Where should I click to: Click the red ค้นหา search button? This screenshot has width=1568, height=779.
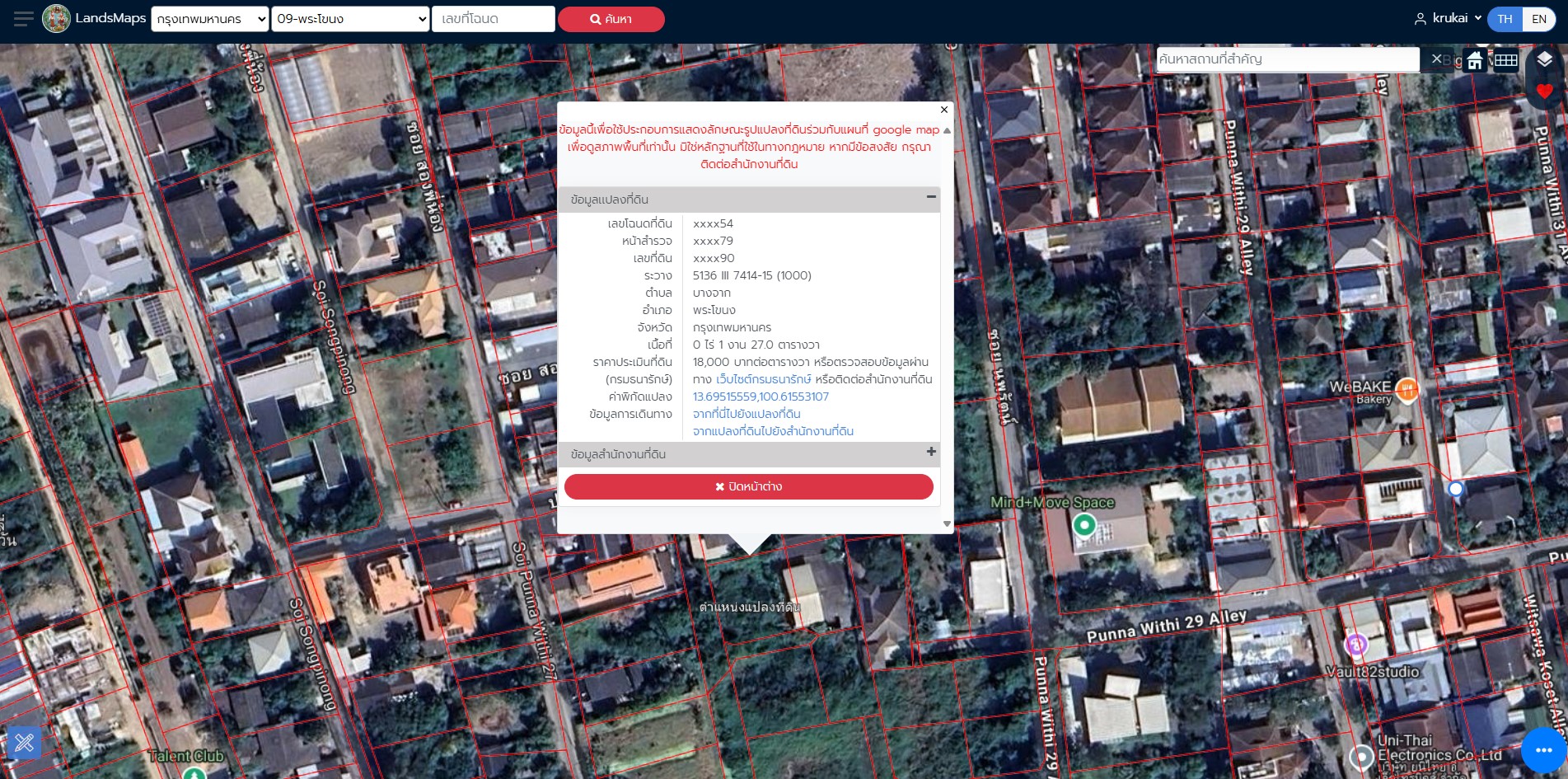[611, 19]
